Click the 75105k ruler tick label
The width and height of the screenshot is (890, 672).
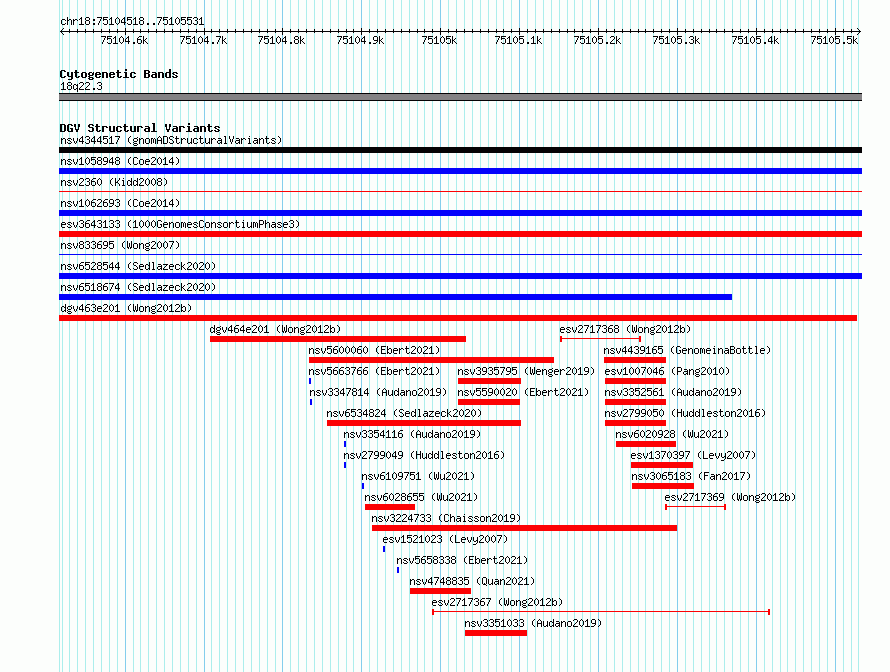click(439, 41)
